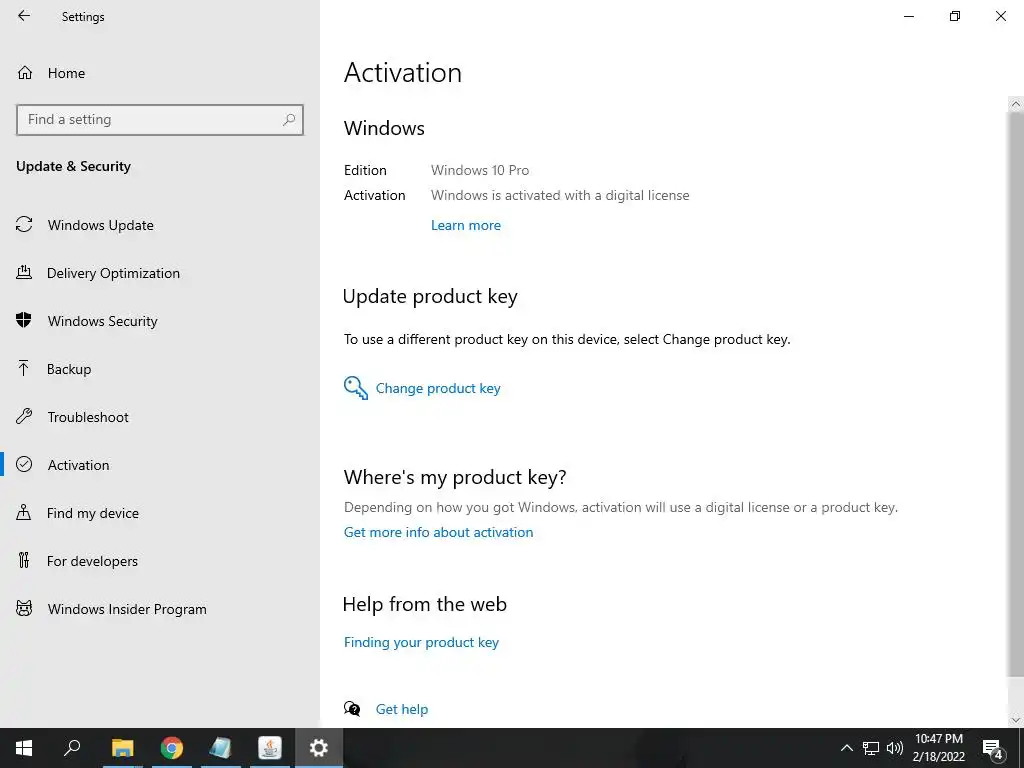Click the Windows Insider cat icon
The width and height of the screenshot is (1024, 768).
[24, 609]
